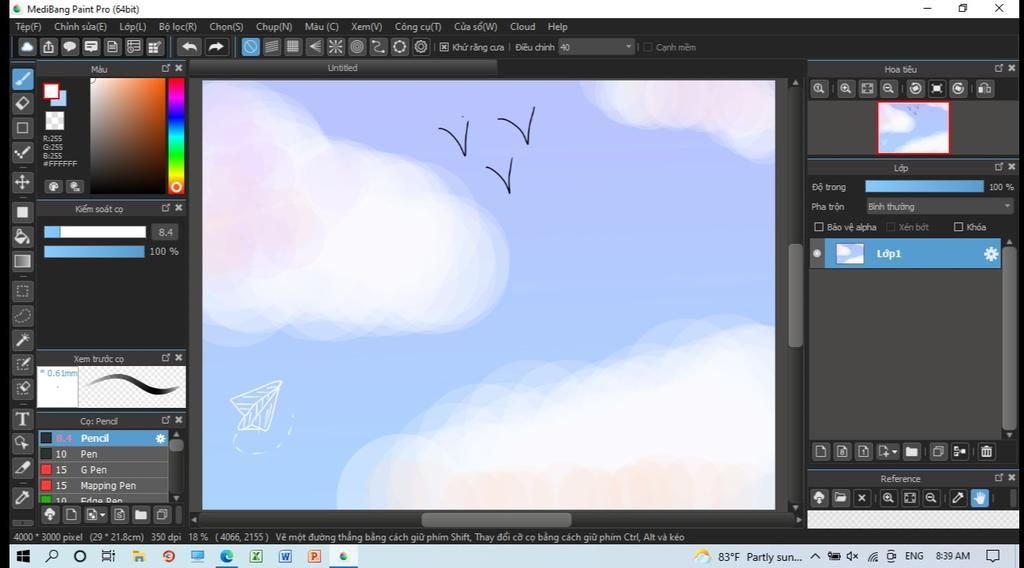Open the cloud save icon in toolbar
Image resolution: width=1024 pixels, height=568 pixels.
coord(27,47)
